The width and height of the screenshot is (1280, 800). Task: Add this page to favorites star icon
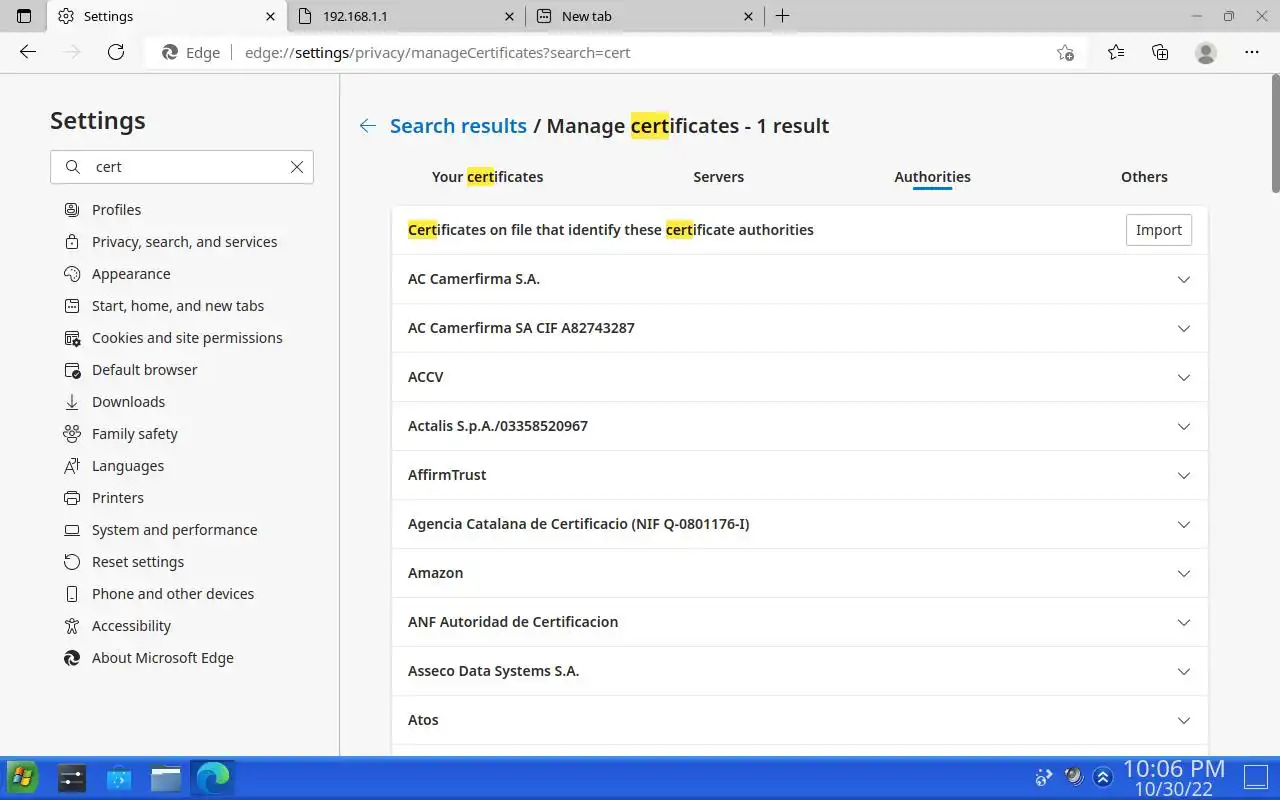1065,52
